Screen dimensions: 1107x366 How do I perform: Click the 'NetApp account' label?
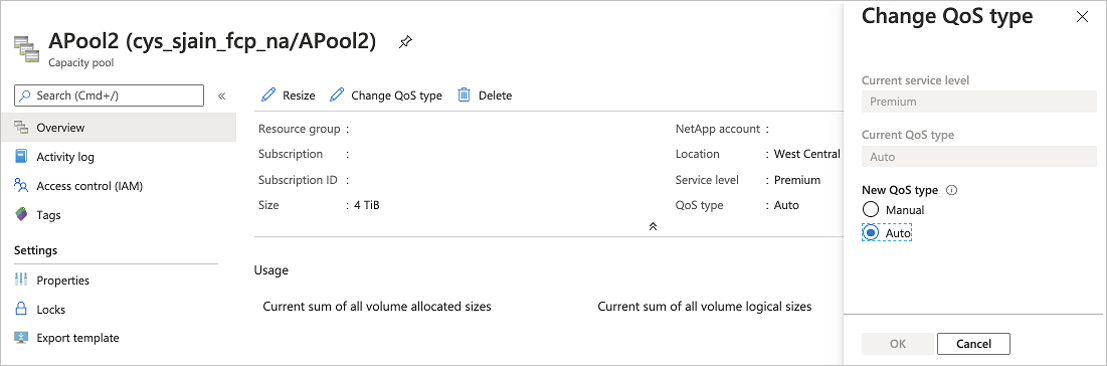(x=717, y=129)
